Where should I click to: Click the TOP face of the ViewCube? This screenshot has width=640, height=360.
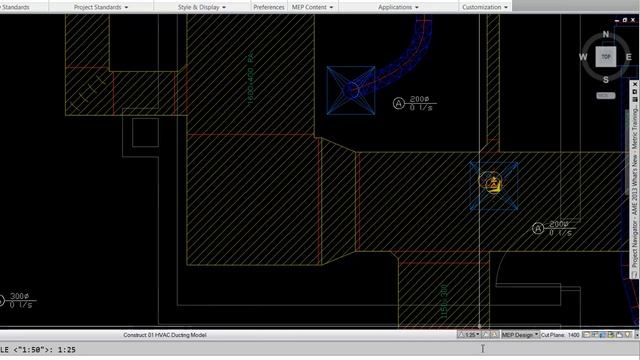click(605, 56)
